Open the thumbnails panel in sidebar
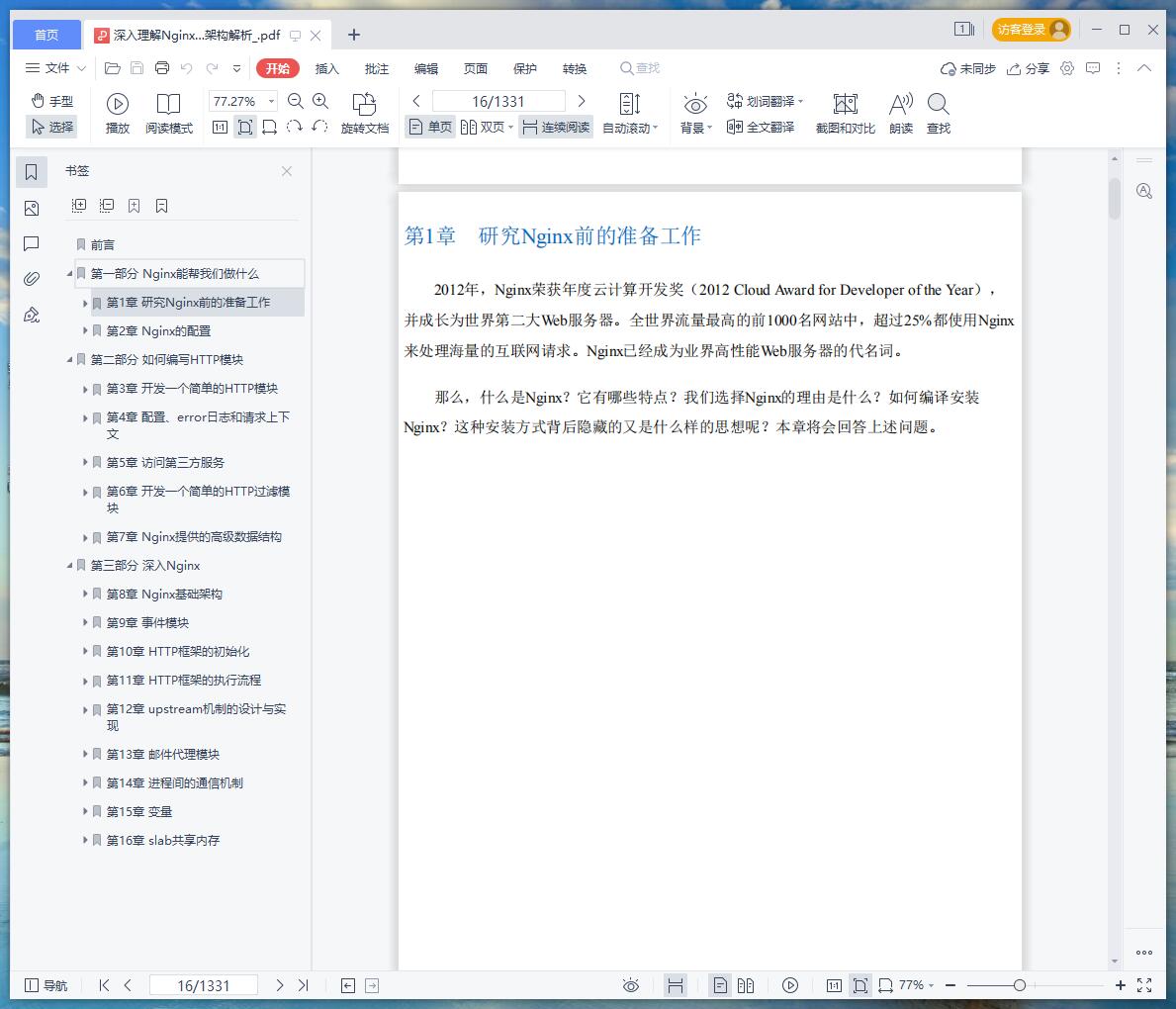1176x1009 pixels. (32, 208)
